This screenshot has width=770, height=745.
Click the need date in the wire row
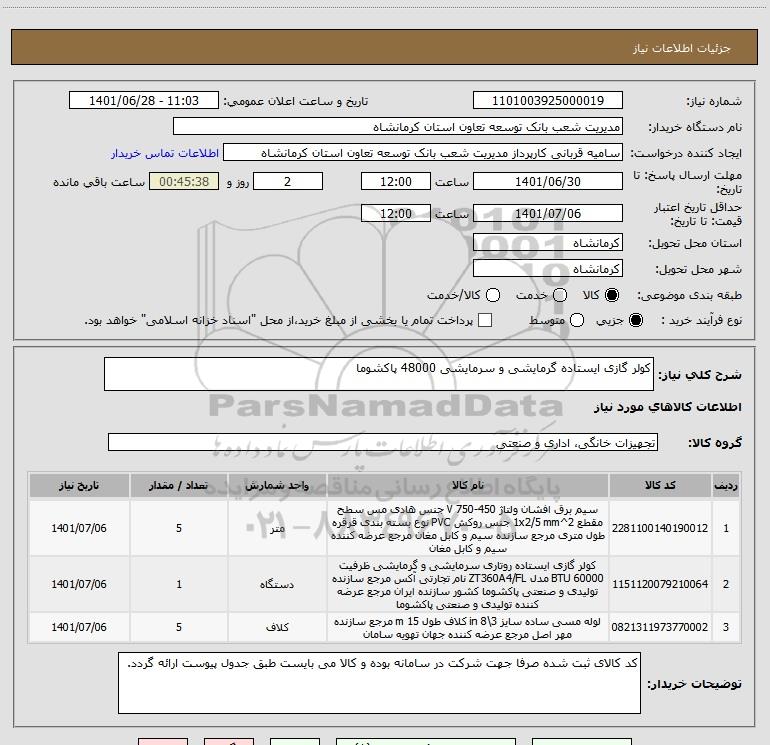click(x=79, y=528)
